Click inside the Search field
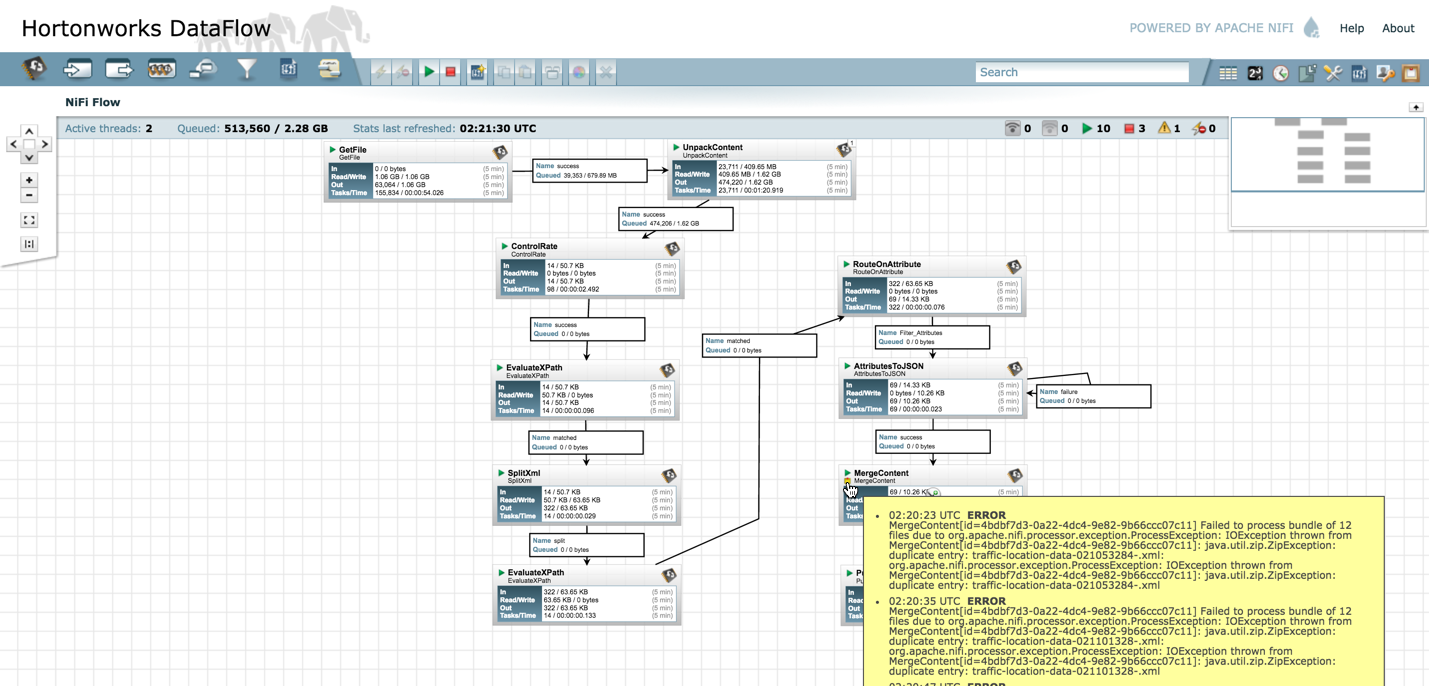This screenshot has height=686, width=1429. pos(1080,72)
